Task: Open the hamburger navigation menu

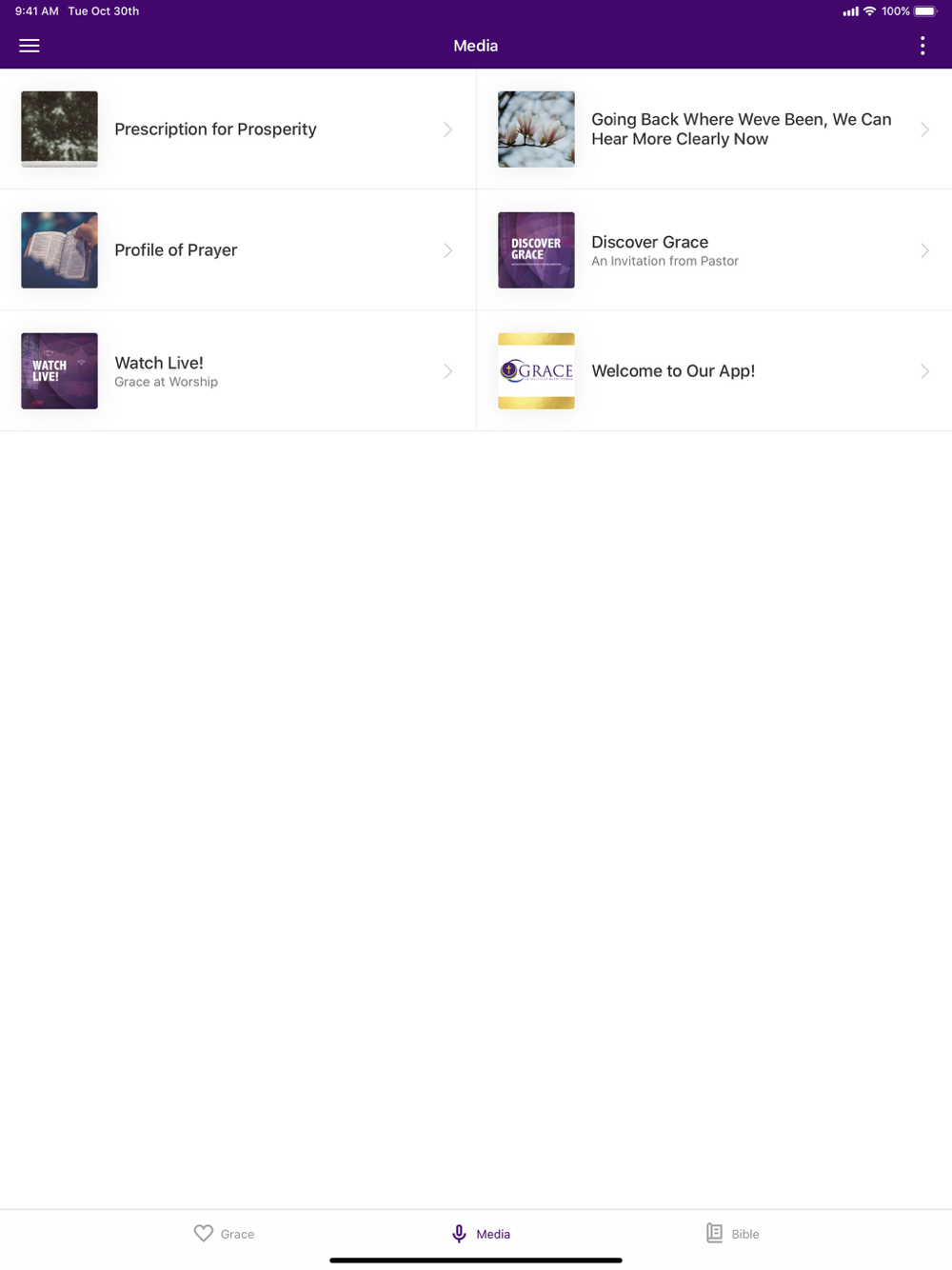Action: tap(30, 46)
